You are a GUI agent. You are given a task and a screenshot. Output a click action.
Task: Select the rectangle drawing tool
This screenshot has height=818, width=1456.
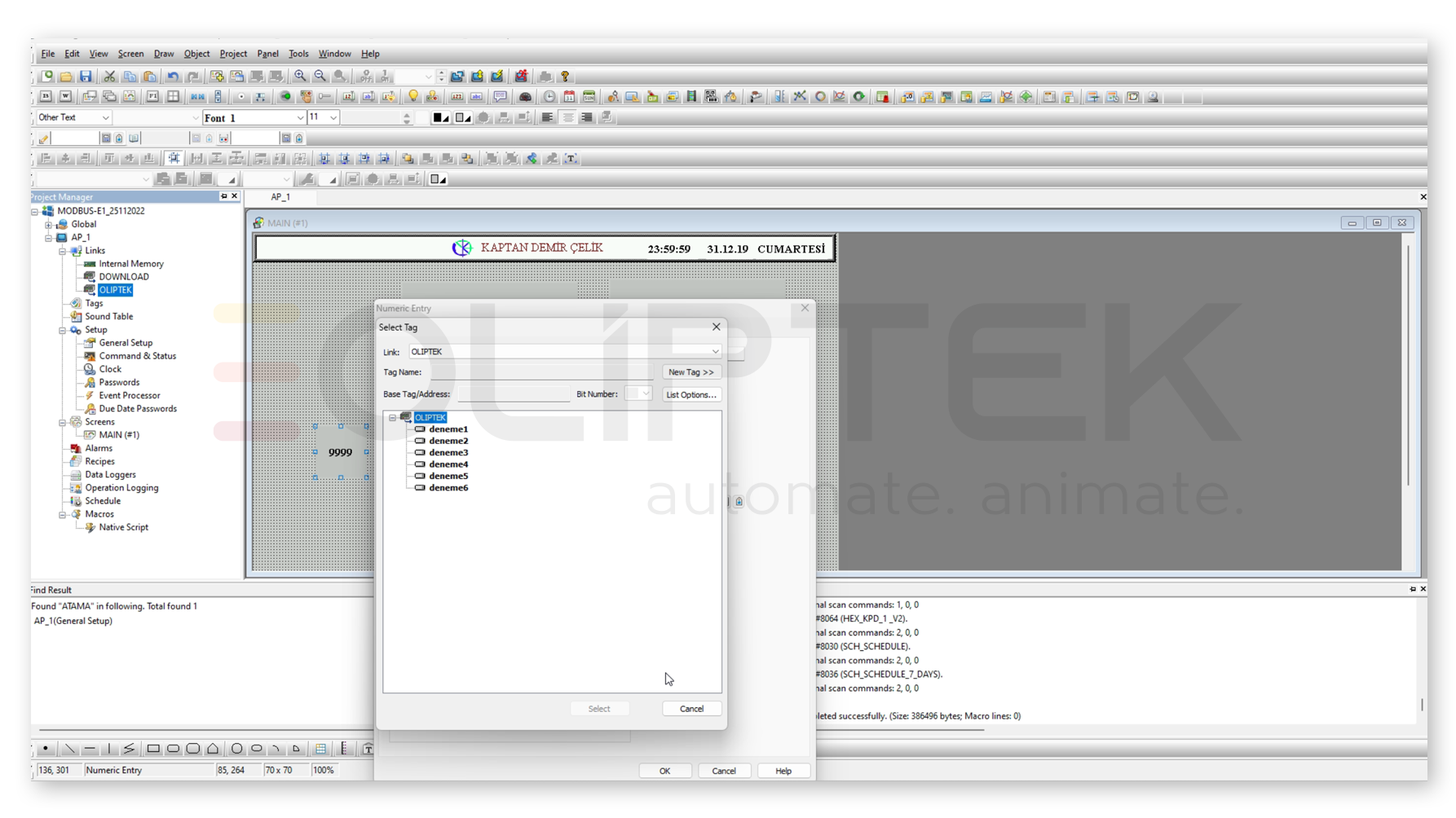click(153, 749)
